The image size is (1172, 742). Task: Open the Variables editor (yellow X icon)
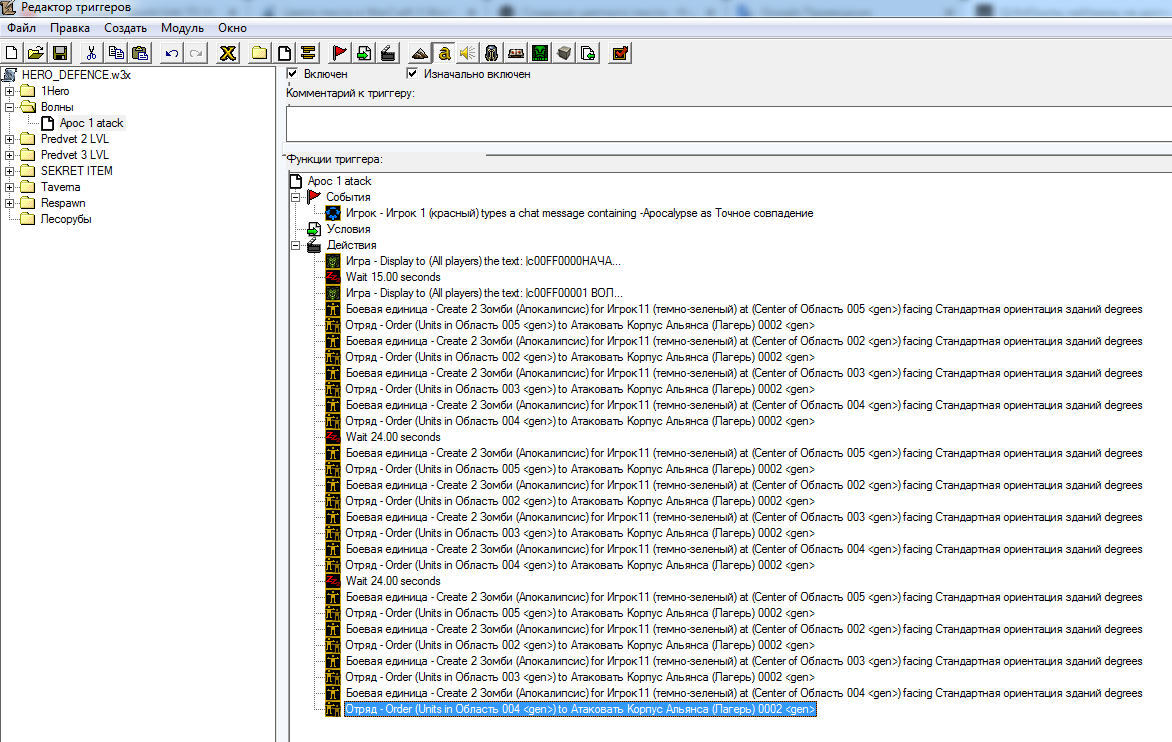click(228, 52)
